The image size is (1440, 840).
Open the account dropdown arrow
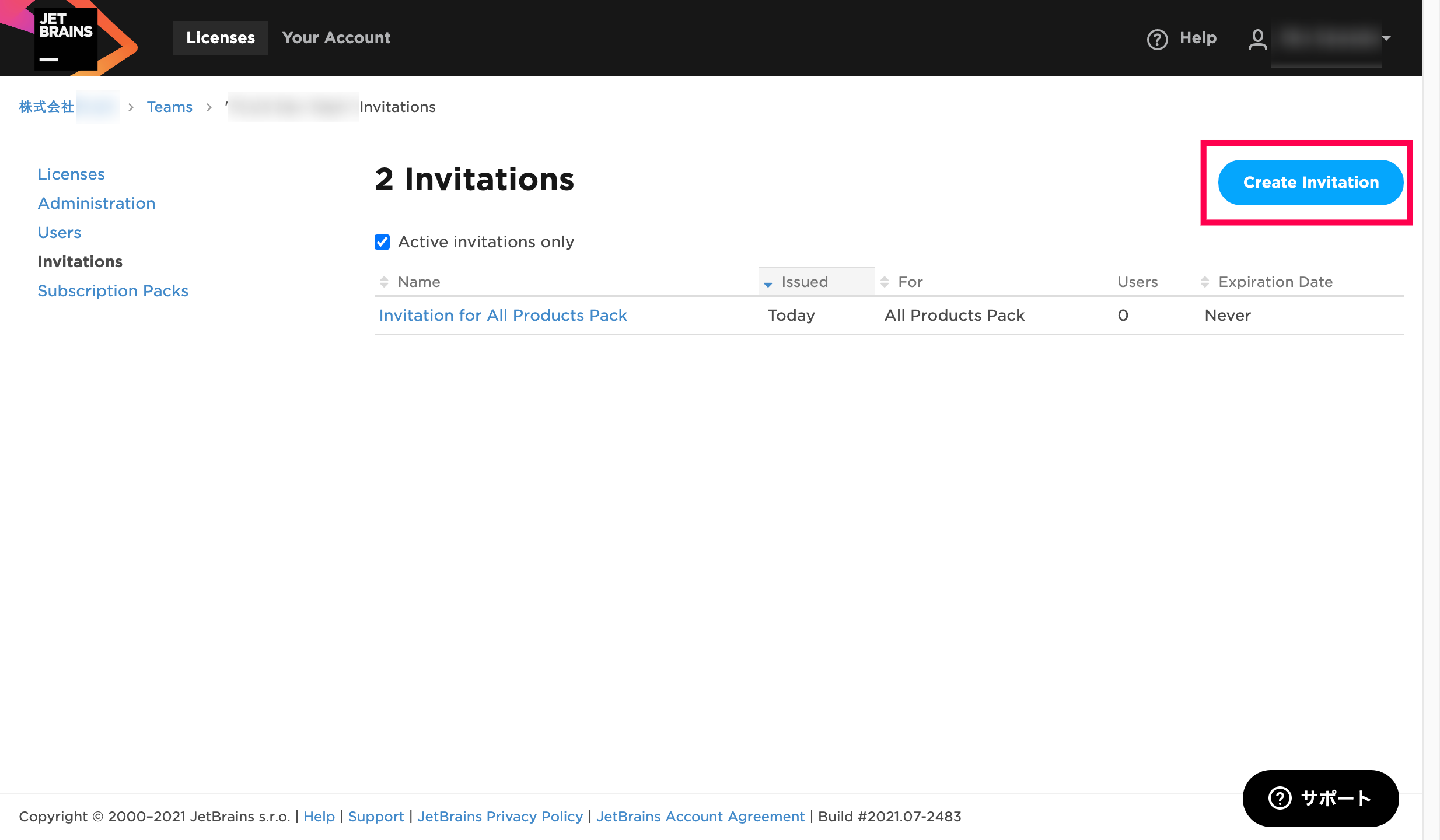click(1386, 38)
